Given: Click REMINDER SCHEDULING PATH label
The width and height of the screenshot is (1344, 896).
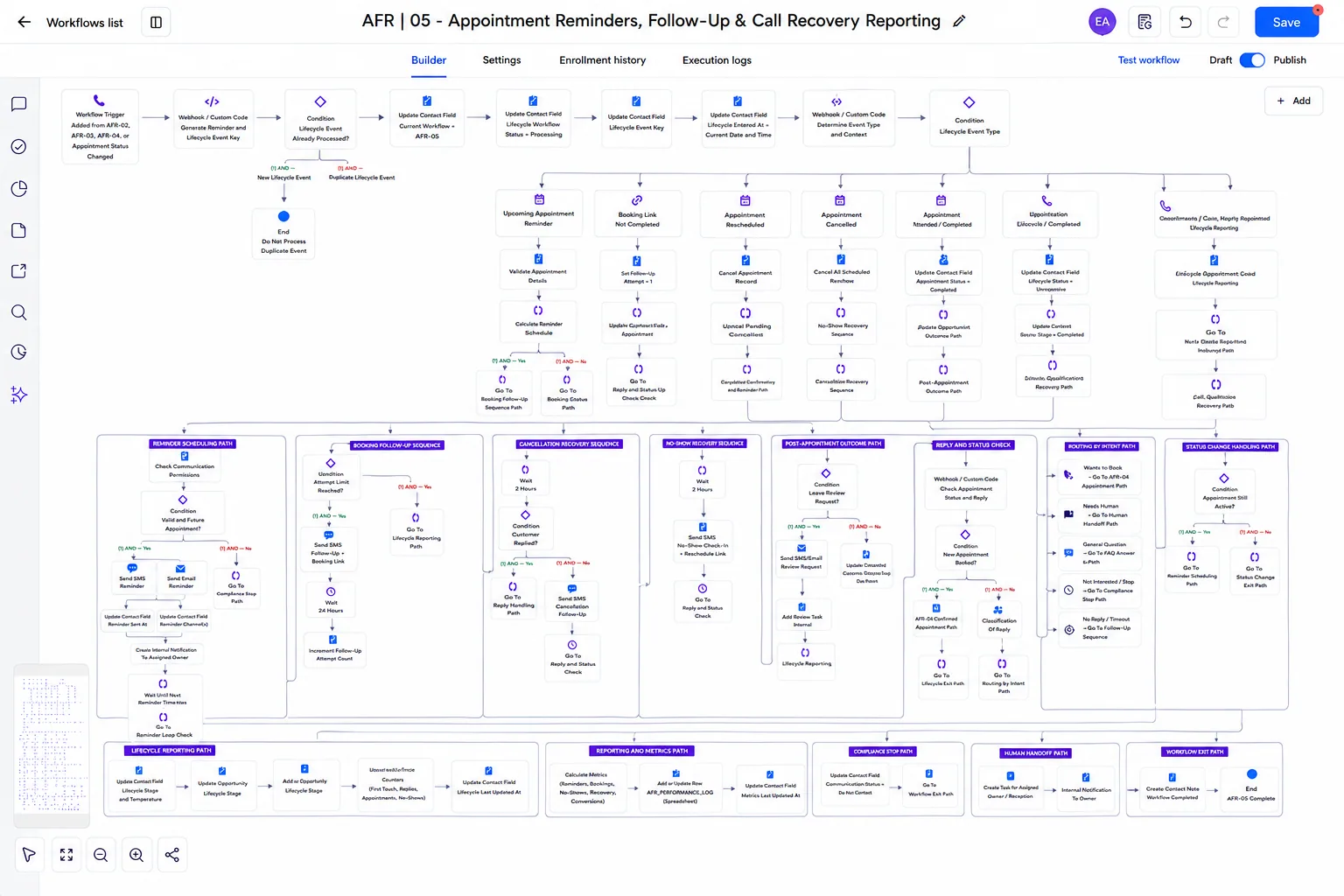Looking at the screenshot, I should pos(192,444).
